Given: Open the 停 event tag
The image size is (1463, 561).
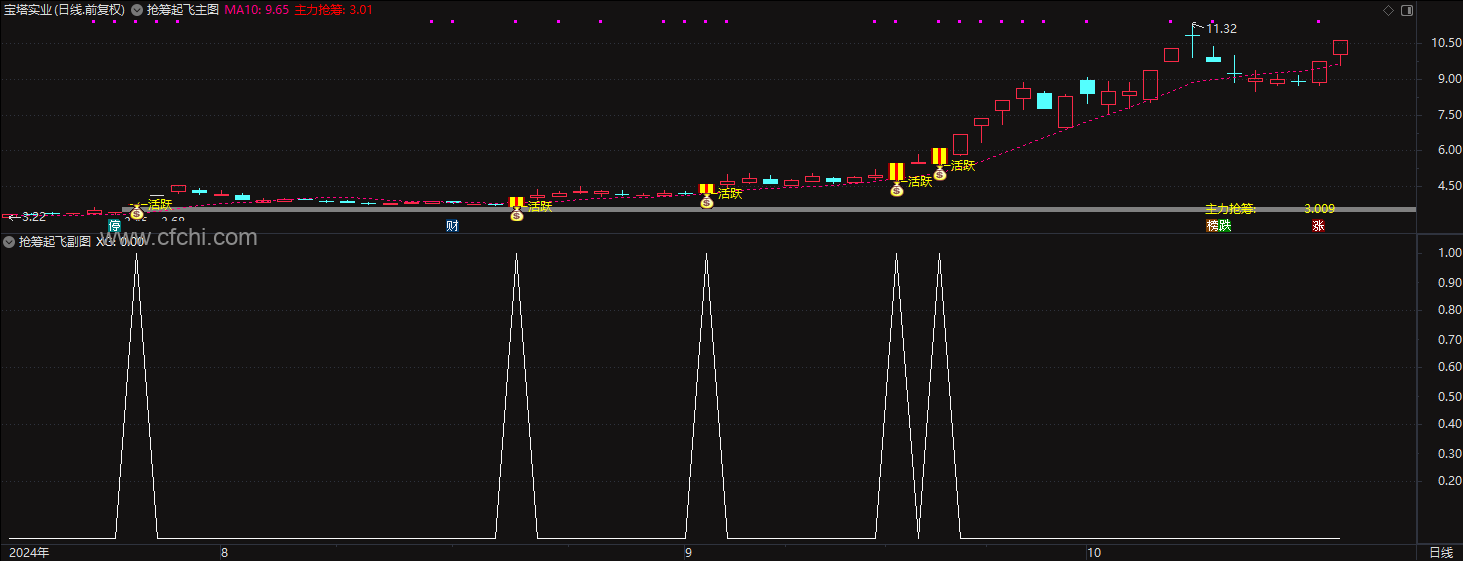Looking at the screenshot, I should 114,226.
